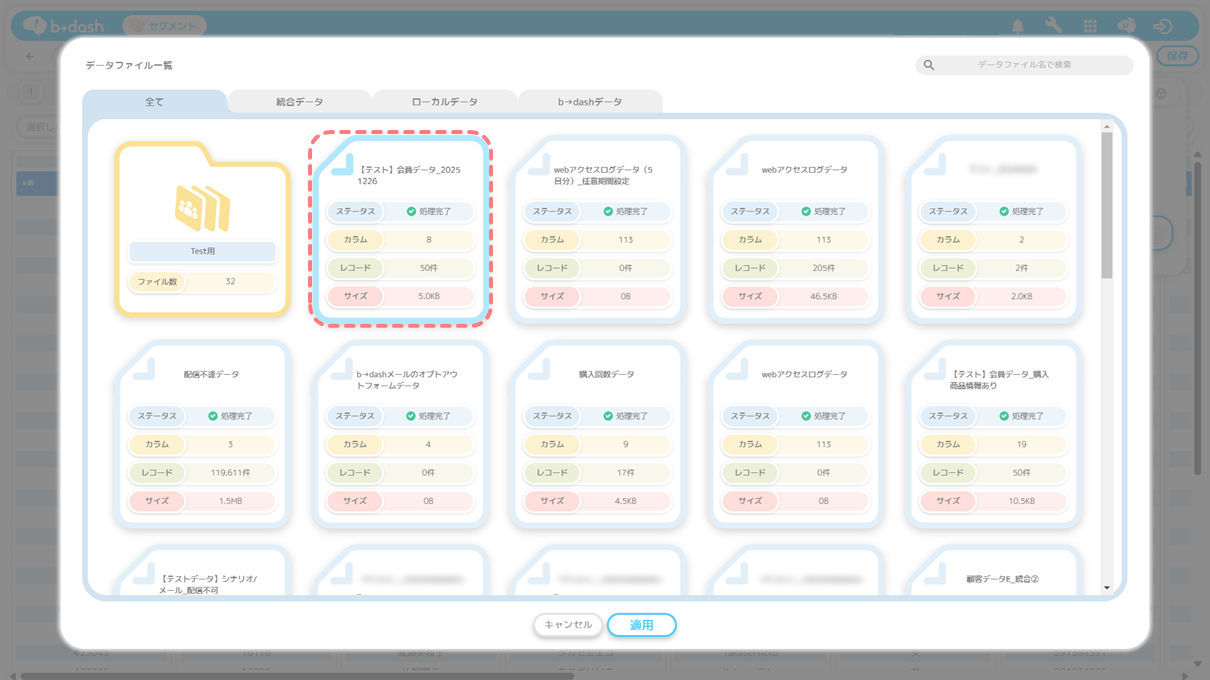Switch to the 統合データ tab
1210x680 pixels.
click(x=300, y=102)
